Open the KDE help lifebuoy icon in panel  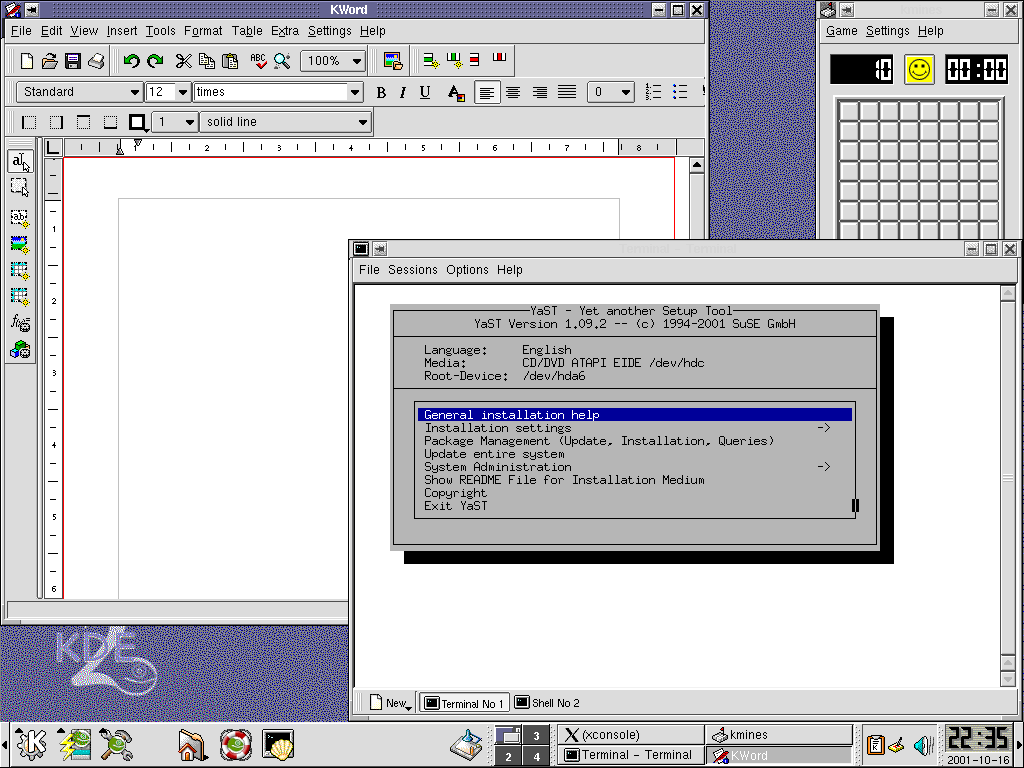click(x=235, y=744)
